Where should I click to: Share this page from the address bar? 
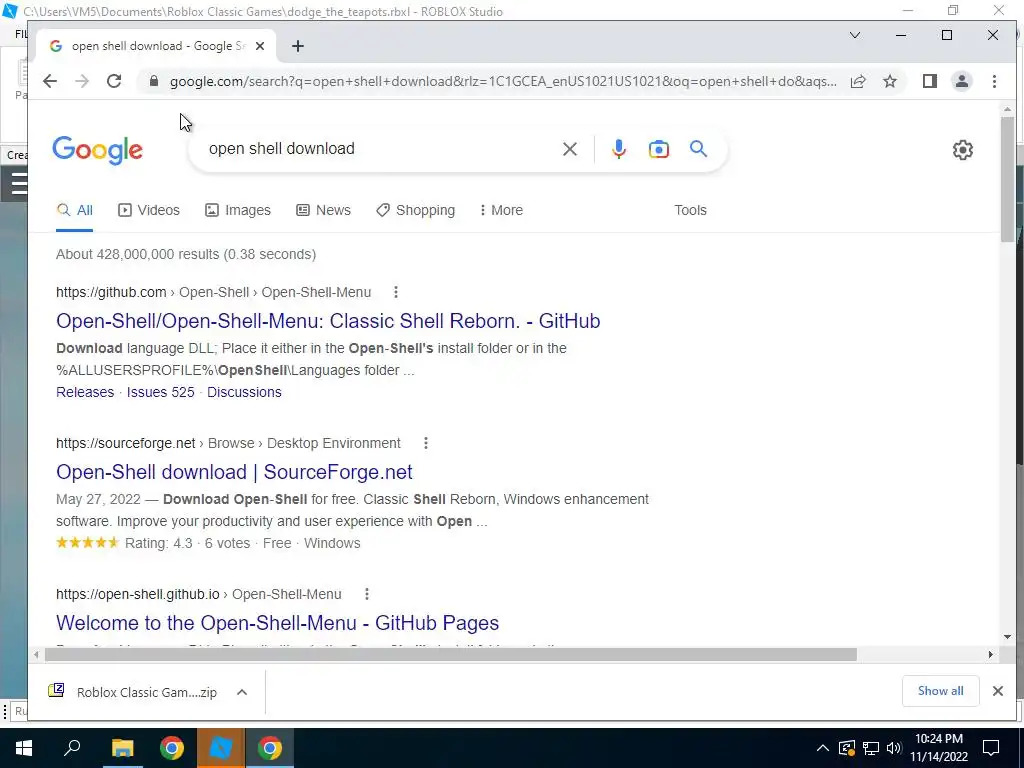coord(858,81)
